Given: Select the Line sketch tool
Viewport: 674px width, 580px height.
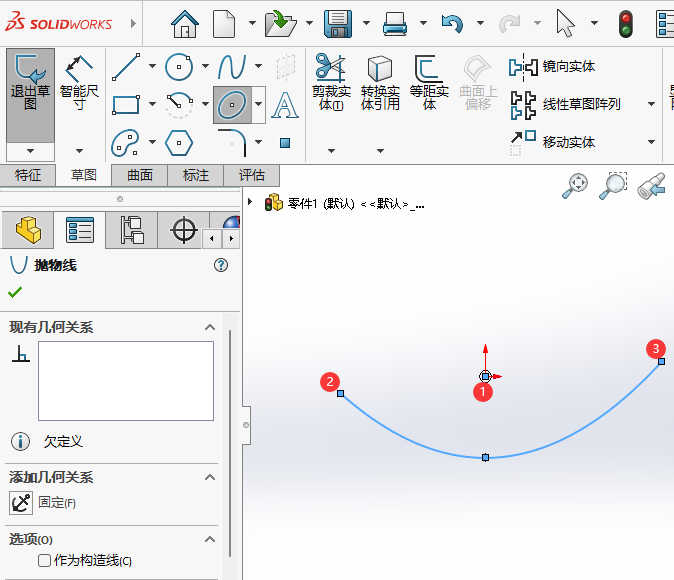Looking at the screenshot, I should [x=126, y=67].
